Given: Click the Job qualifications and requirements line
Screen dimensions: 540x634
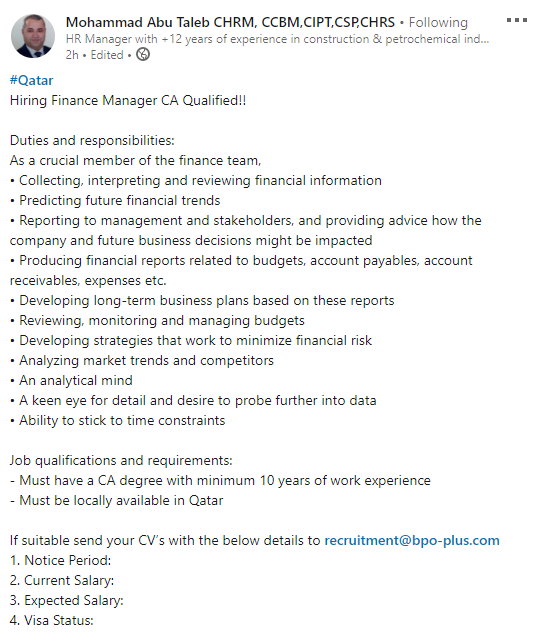Looking at the screenshot, I should (x=121, y=460).
